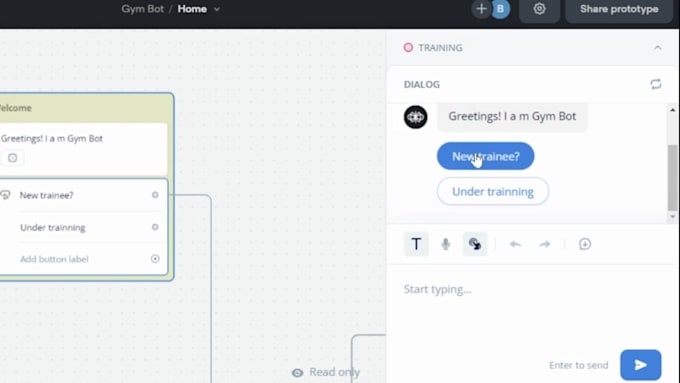Click the Gym Bot avatar in dialog

point(415,117)
